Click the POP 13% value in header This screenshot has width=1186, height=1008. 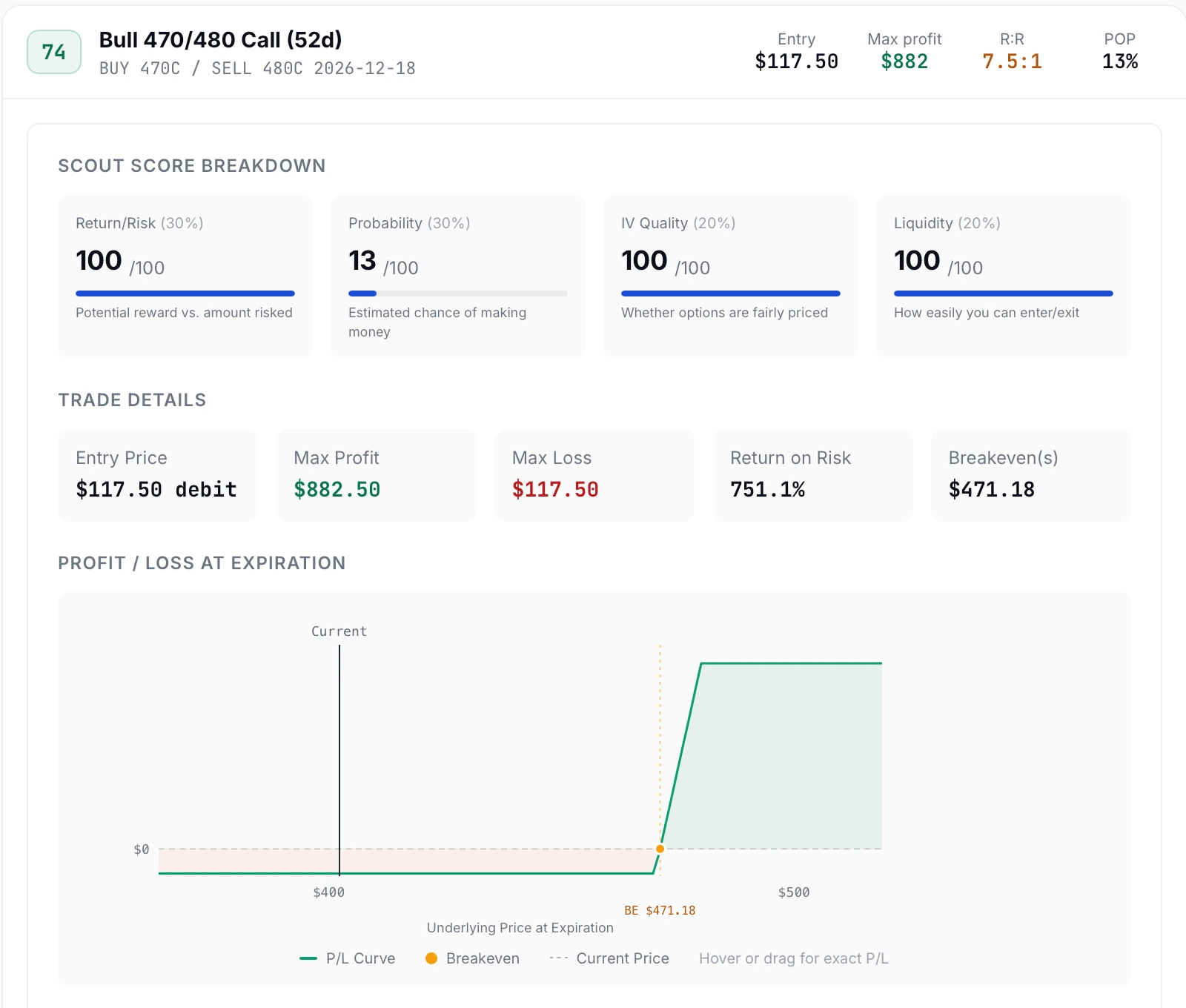click(x=1119, y=61)
